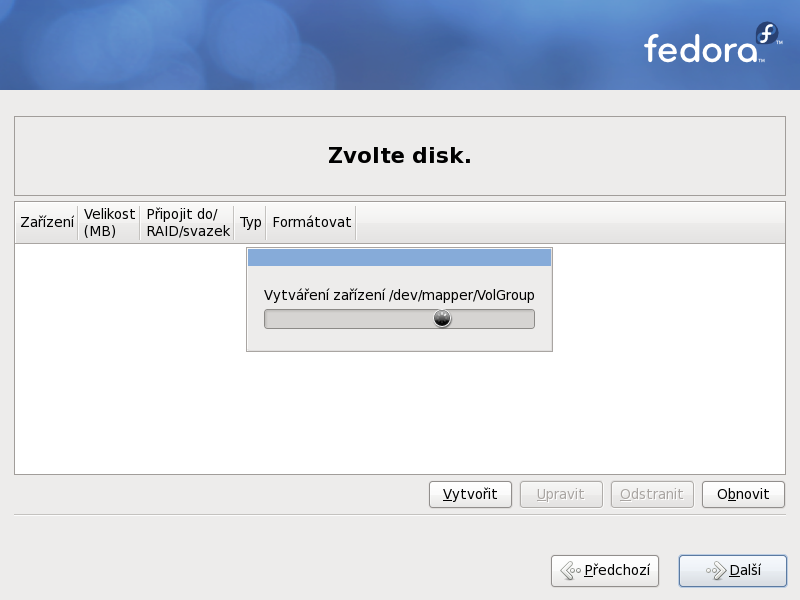This screenshot has height=600, width=800.
Task: Click the Odstranit button
Action: coord(652,494)
